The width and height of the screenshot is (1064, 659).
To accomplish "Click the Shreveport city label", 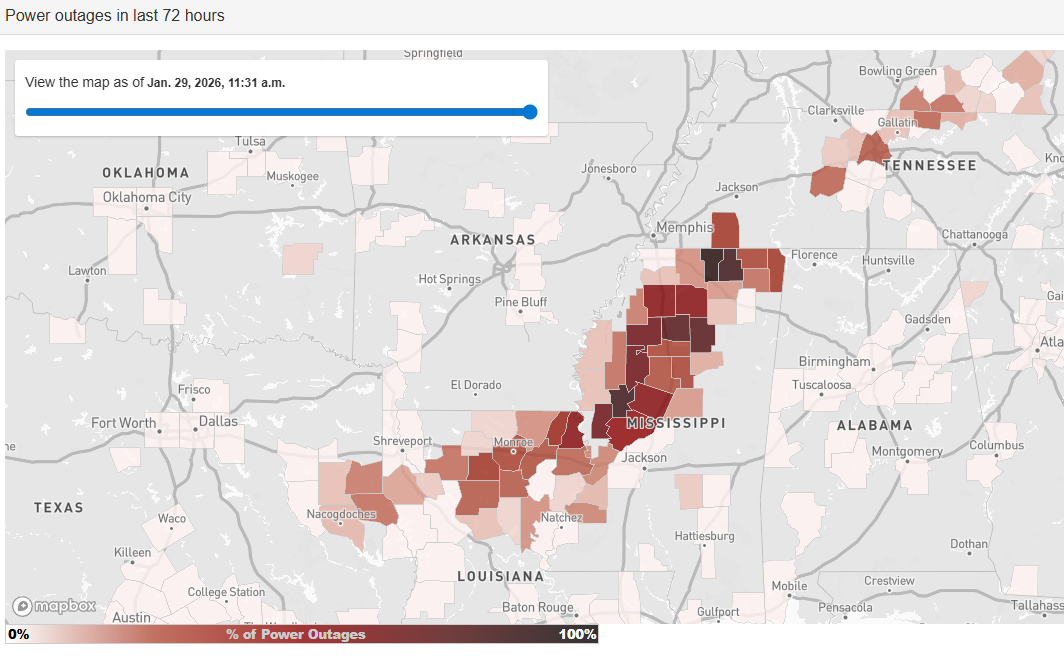I will (x=402, y=440).
